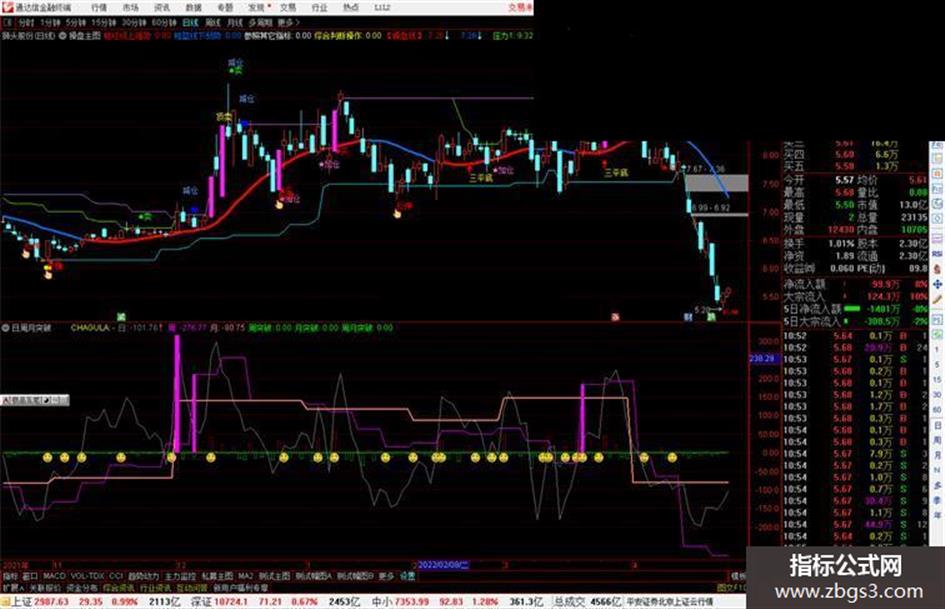Select the 趋势动力 indicator tab
The height and width of the screenshot is (609, 945).
pyautogui.click(x=143, y=576)
